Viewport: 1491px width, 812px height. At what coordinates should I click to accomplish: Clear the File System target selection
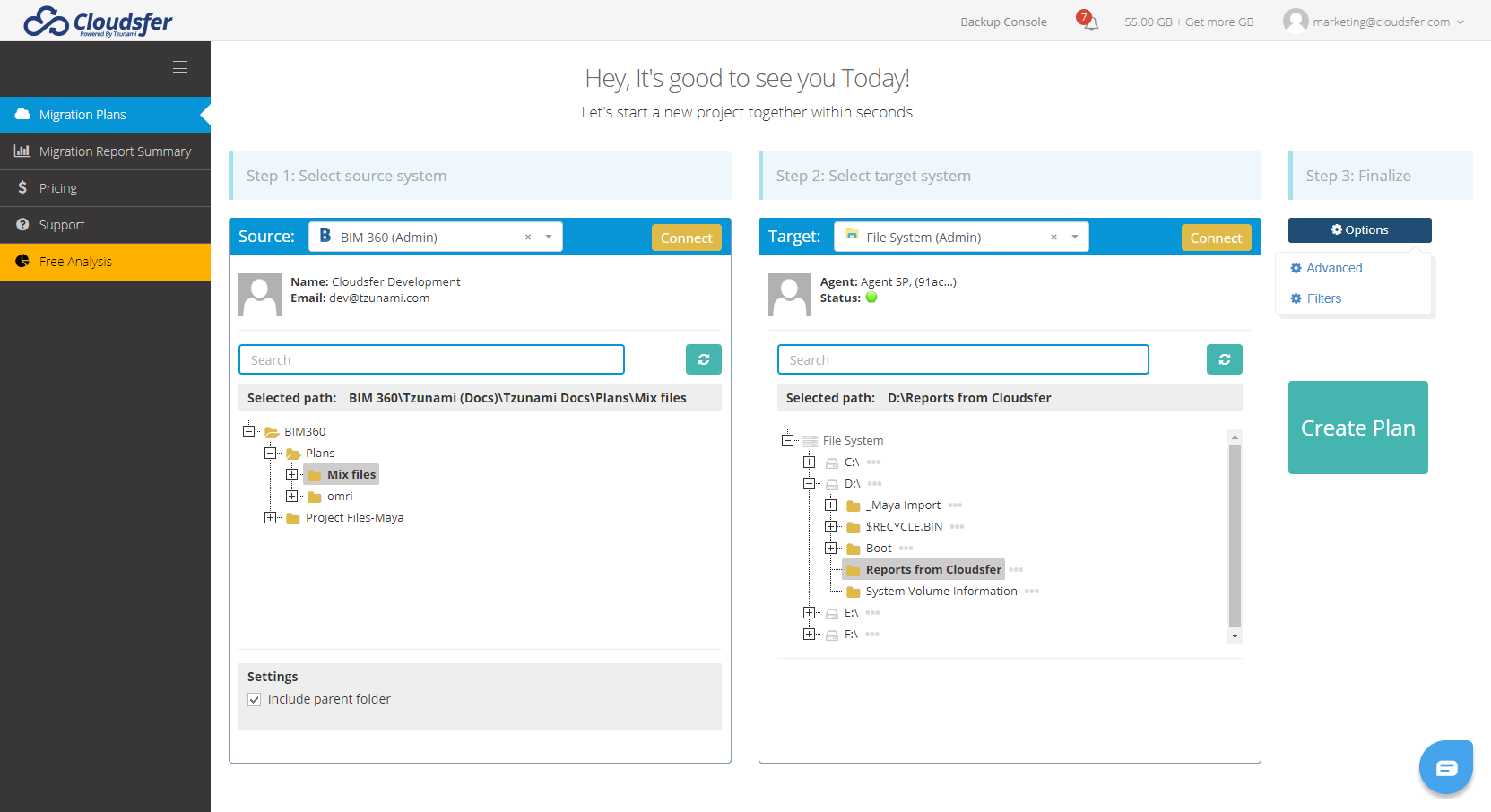[x=1053, y=238]
